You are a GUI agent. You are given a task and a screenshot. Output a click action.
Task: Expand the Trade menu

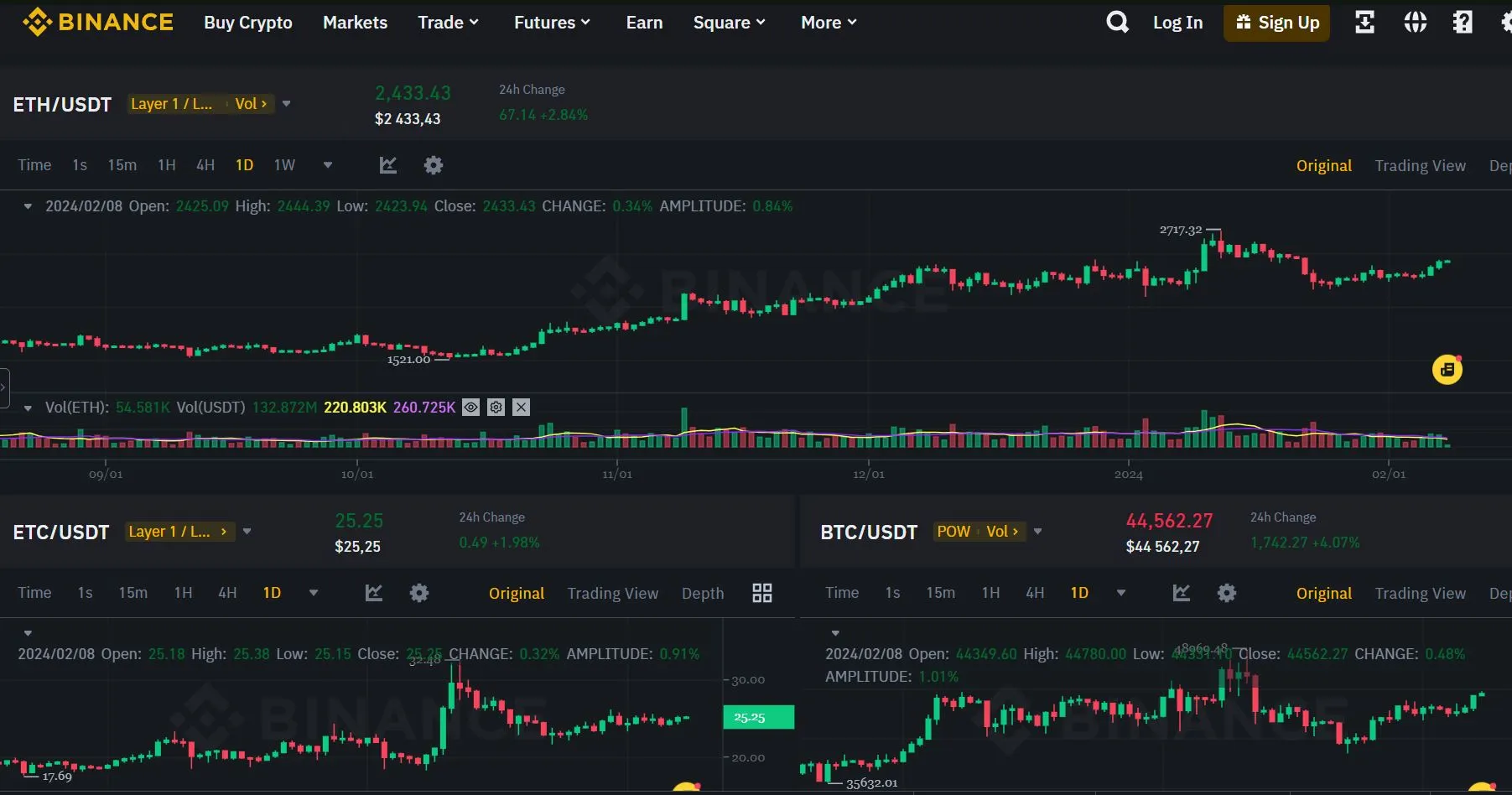click(448, 23)
